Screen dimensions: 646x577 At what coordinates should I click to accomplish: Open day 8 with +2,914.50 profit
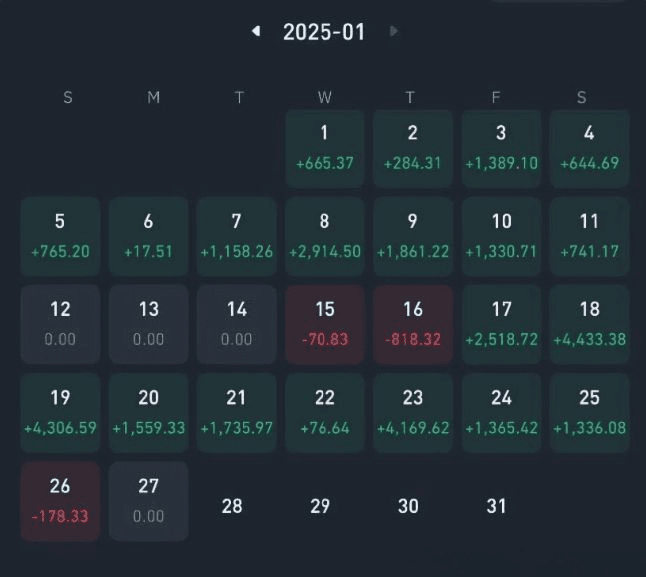click(x=324, y=235)
